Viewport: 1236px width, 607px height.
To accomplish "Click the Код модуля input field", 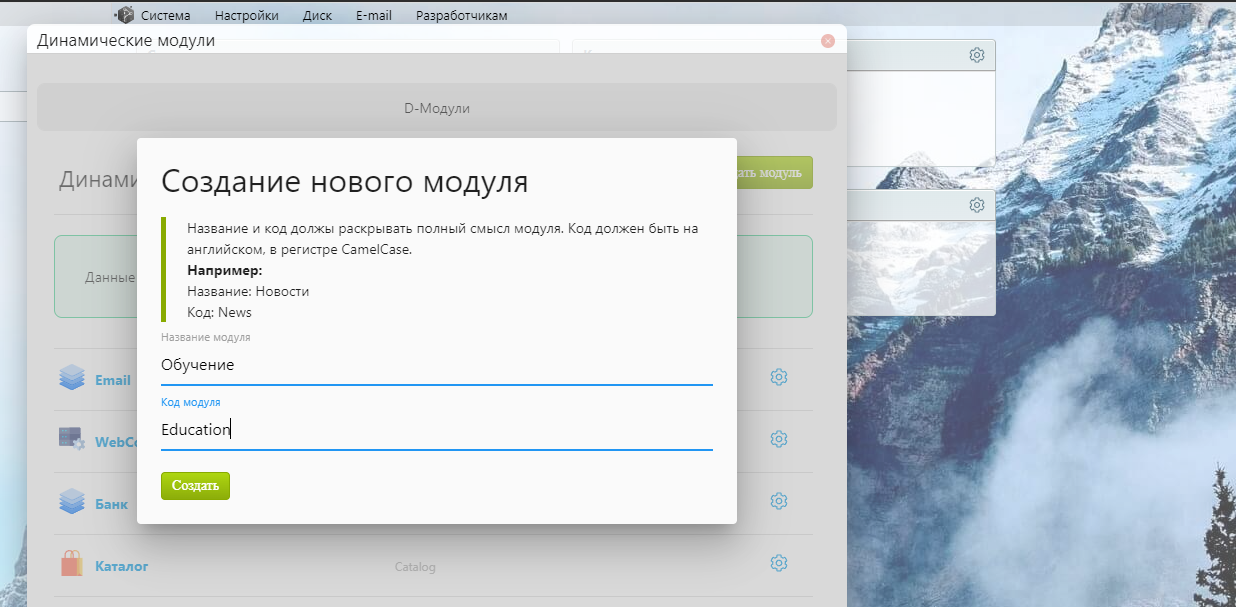I will coord(436,430).
